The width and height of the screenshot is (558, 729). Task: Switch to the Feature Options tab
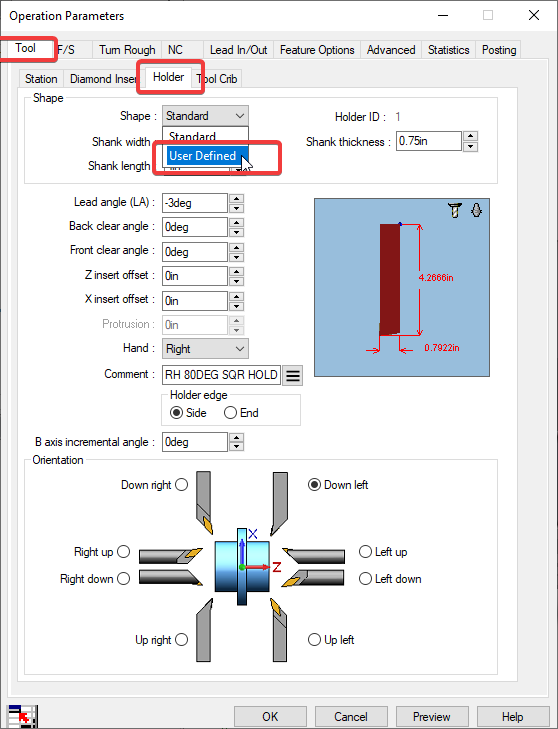click(317, 50)
